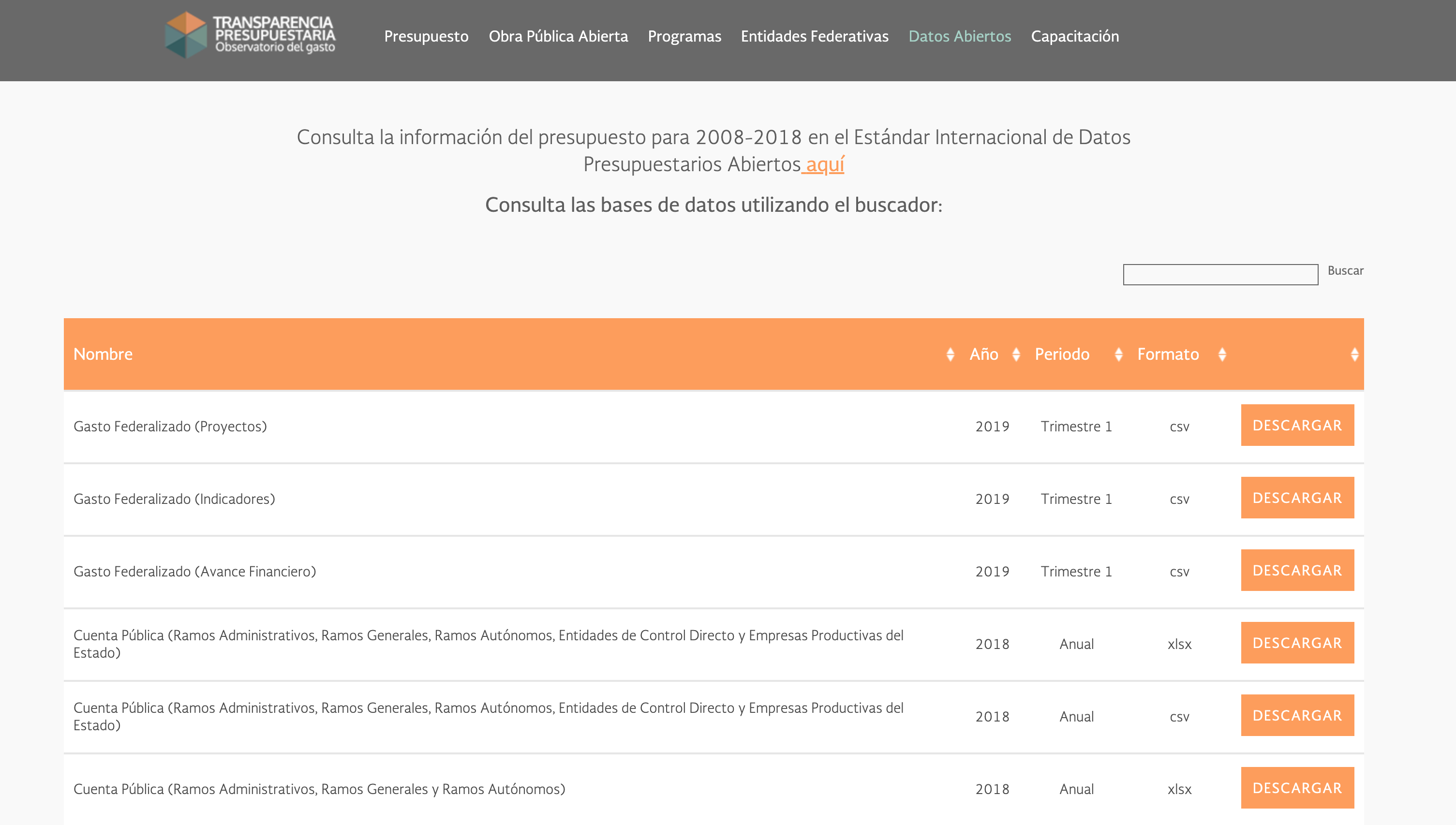Sort table by Periodo arrow icon
This screenshot has width=1456, height=825.
(x=1119, y=354)
